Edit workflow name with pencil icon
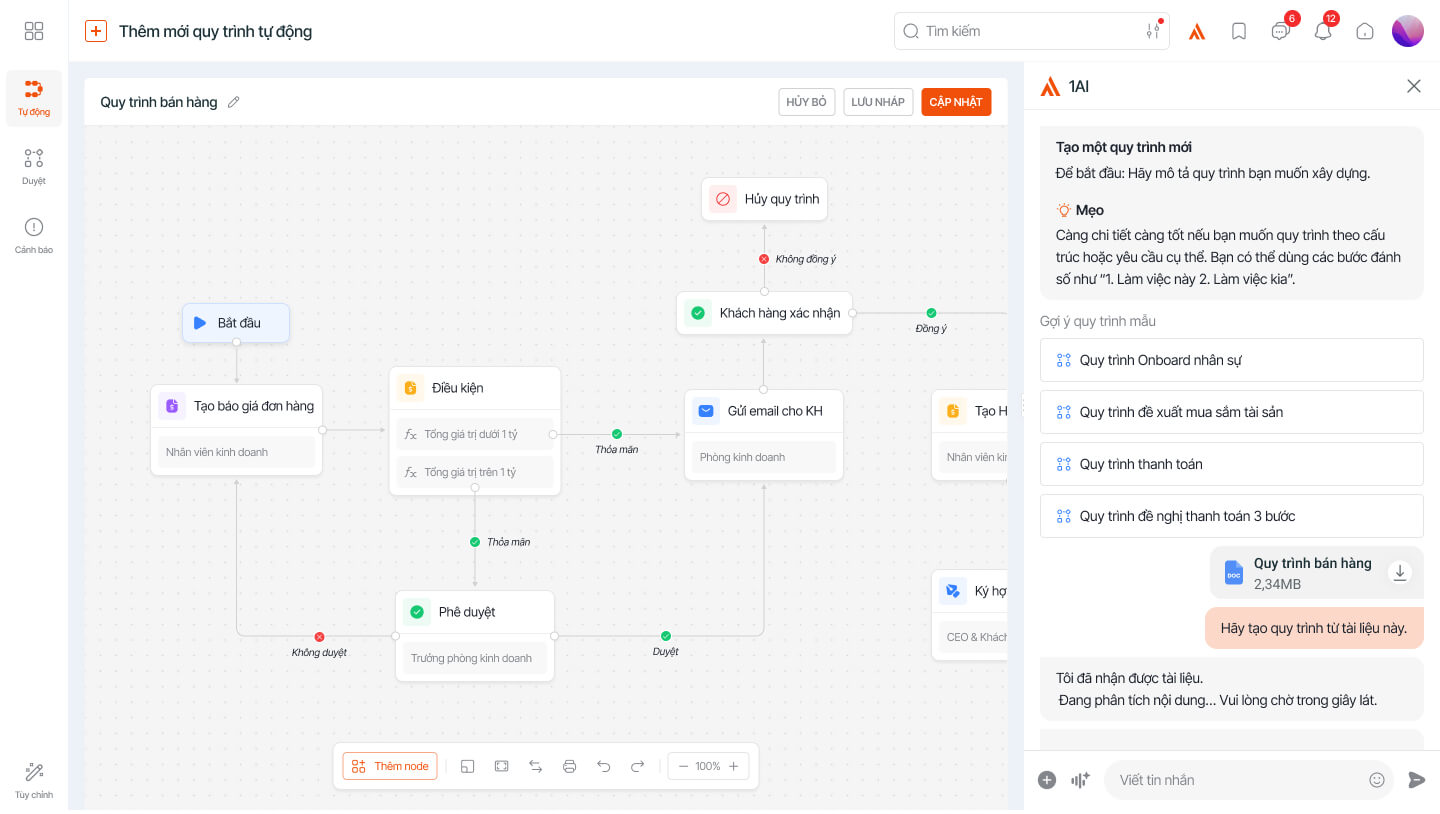 pyautogui.click(x=234, y=102)
